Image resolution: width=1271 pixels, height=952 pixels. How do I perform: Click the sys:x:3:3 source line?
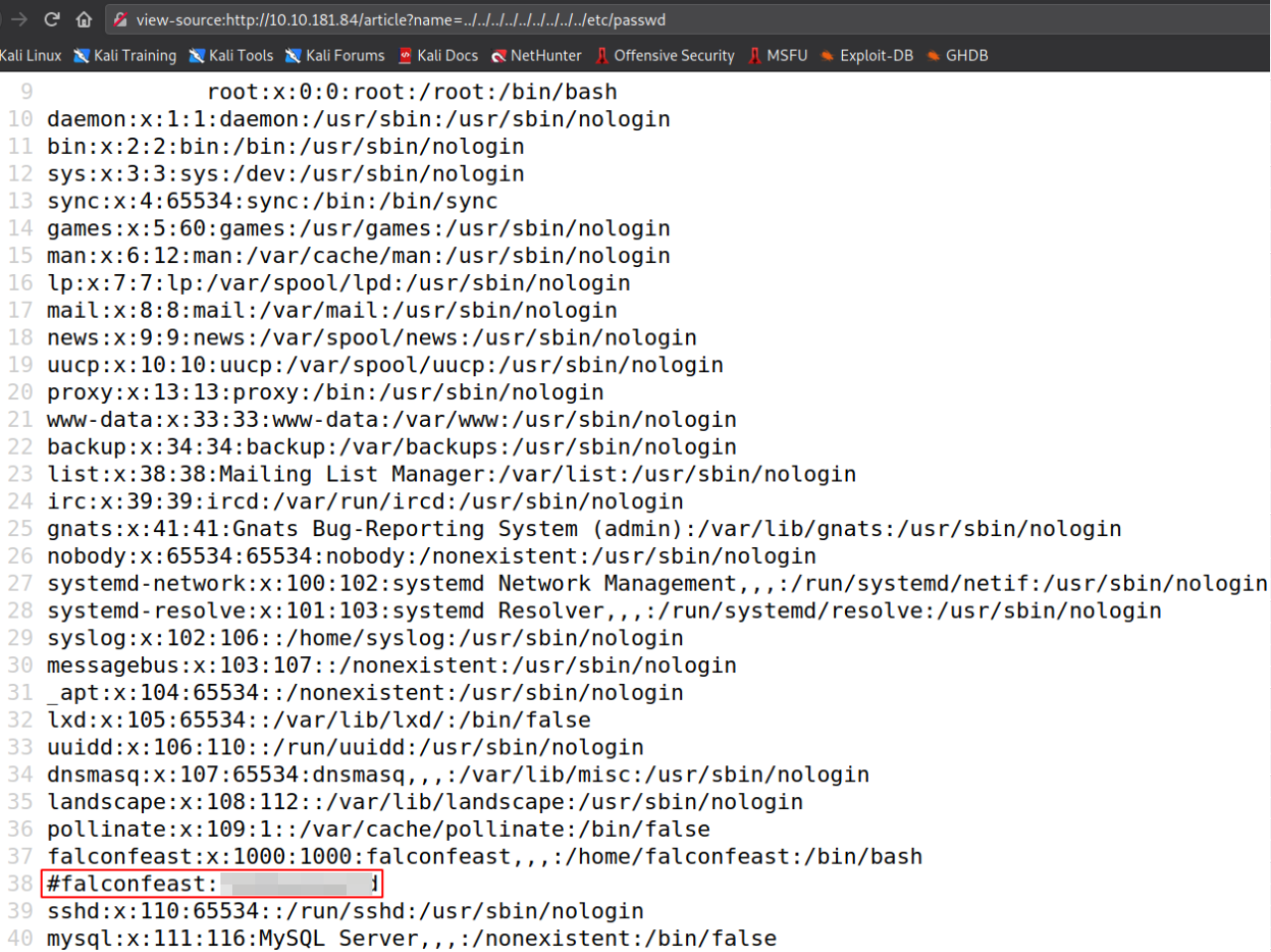pyautogui.click(x=286, y=174)
